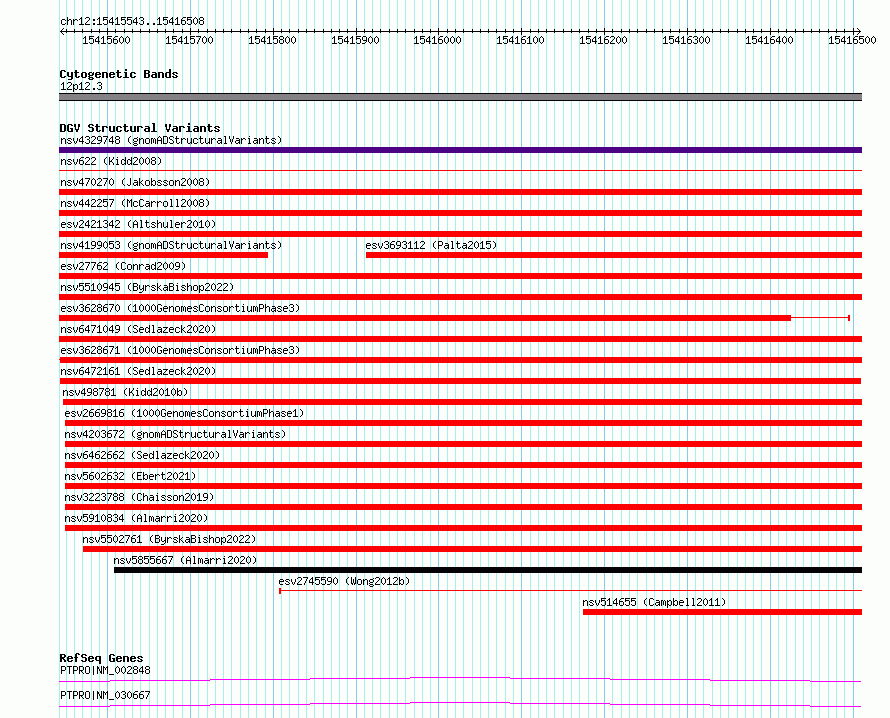Click the ruler's left scroll arrow
The image size is (890, 718).
pyautogui.click(x=62, y=31)
